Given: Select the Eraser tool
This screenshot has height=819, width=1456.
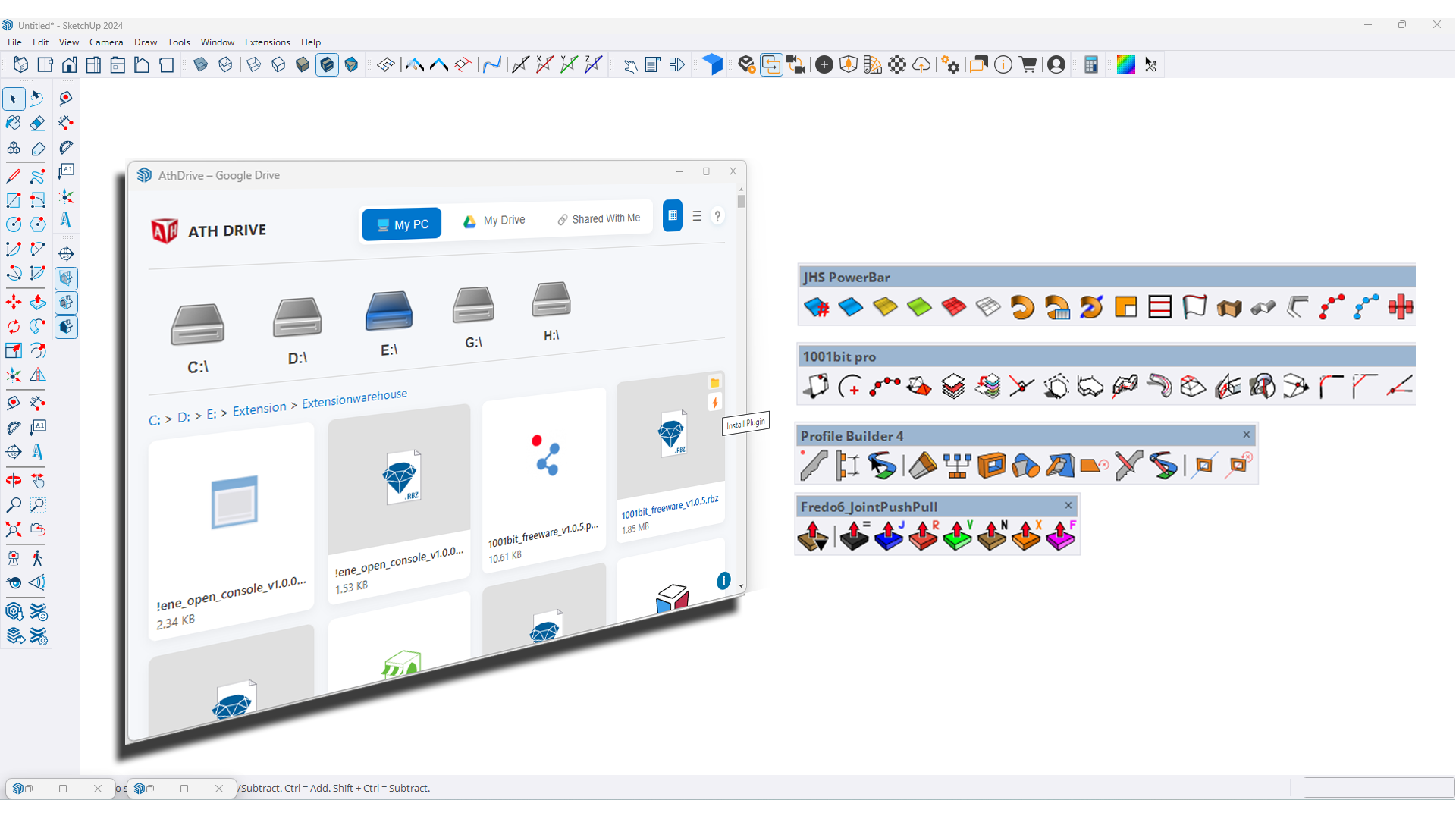Looking at the screenshot, I should coord(37,123).
